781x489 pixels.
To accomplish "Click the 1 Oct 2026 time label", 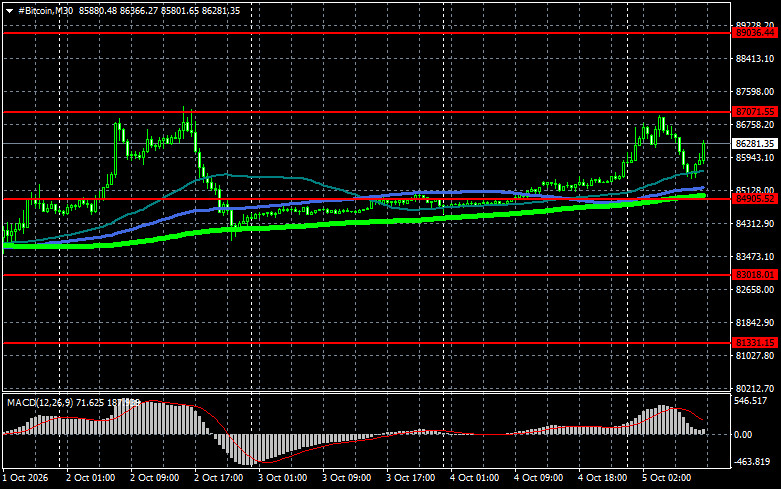I will 25,478.
